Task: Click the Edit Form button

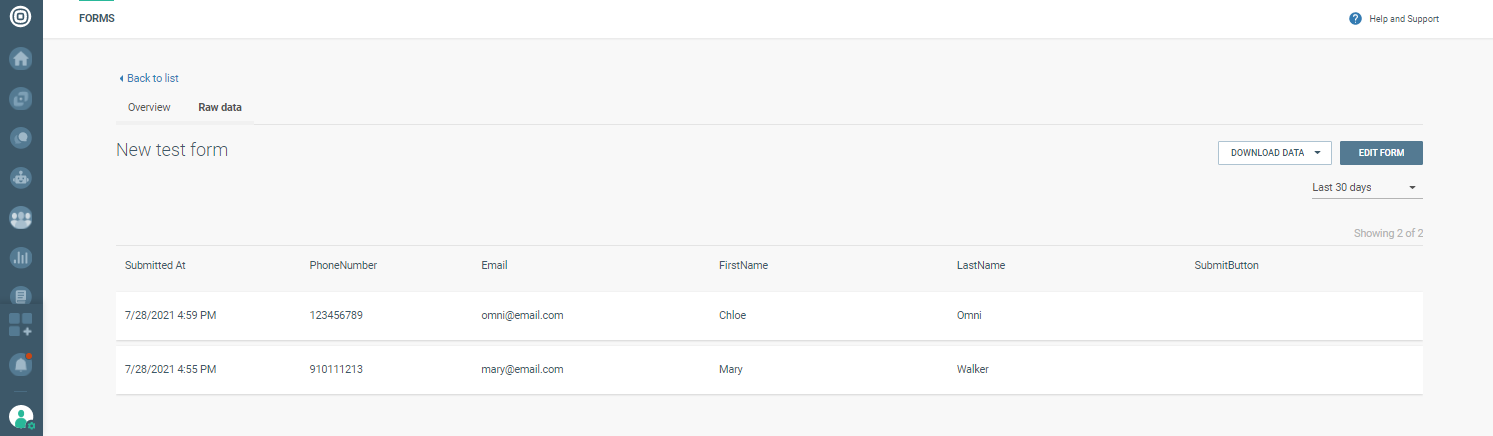Action: 1381,153
